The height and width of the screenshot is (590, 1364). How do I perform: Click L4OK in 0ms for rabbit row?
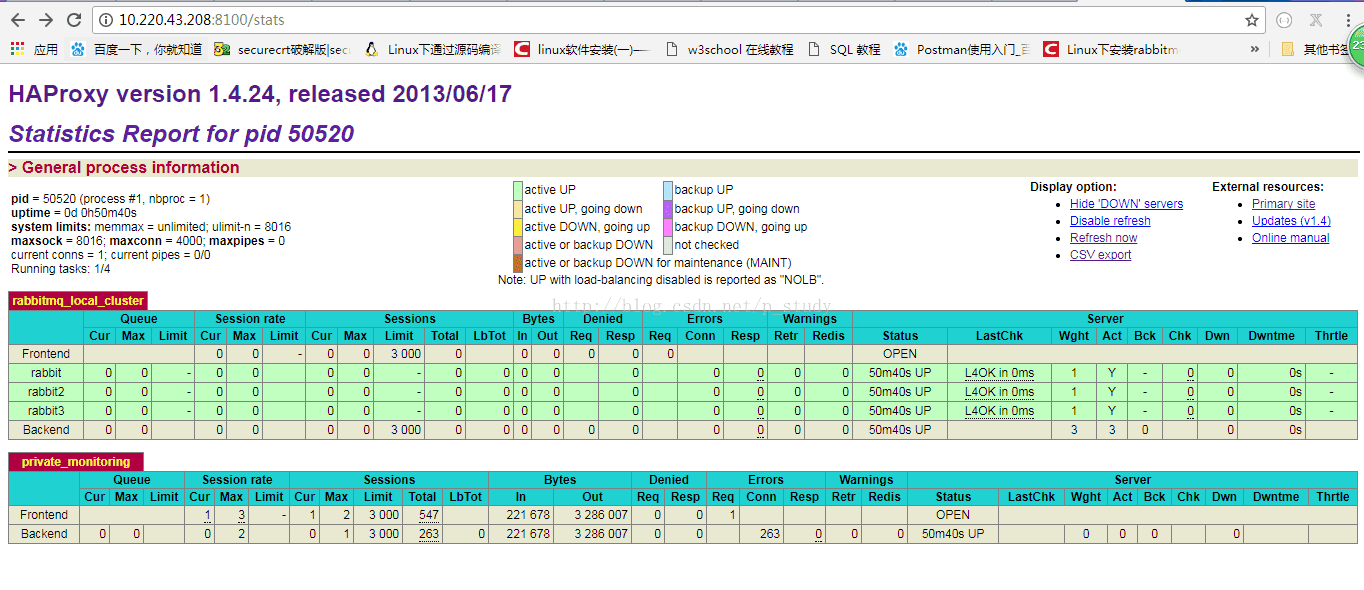pos(999,373)
